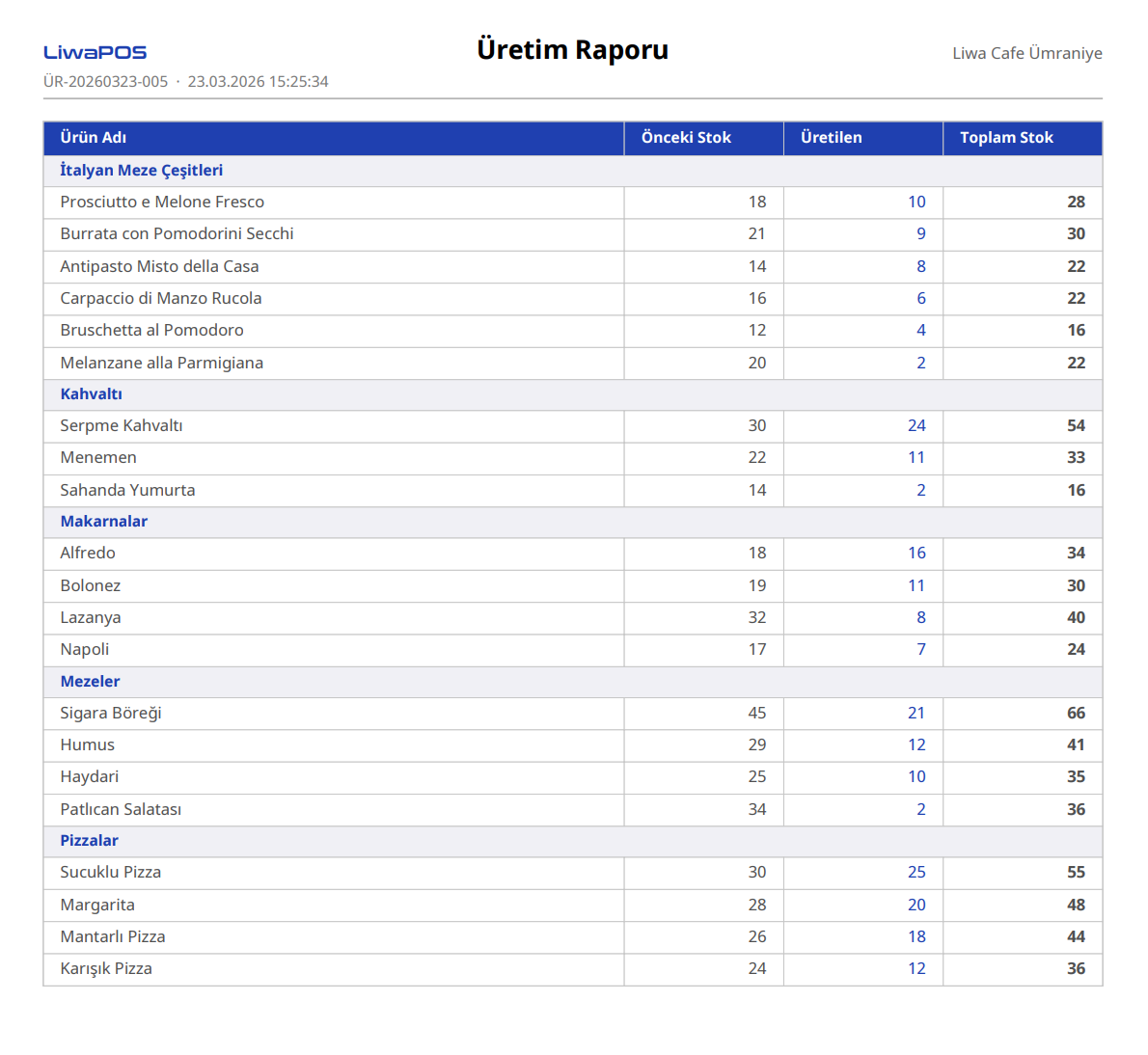Select the Liwa Cafe Ümraniye branch name
Screen dimensions: 1148x1055
pyautogui.click(x=1026, y=53)
